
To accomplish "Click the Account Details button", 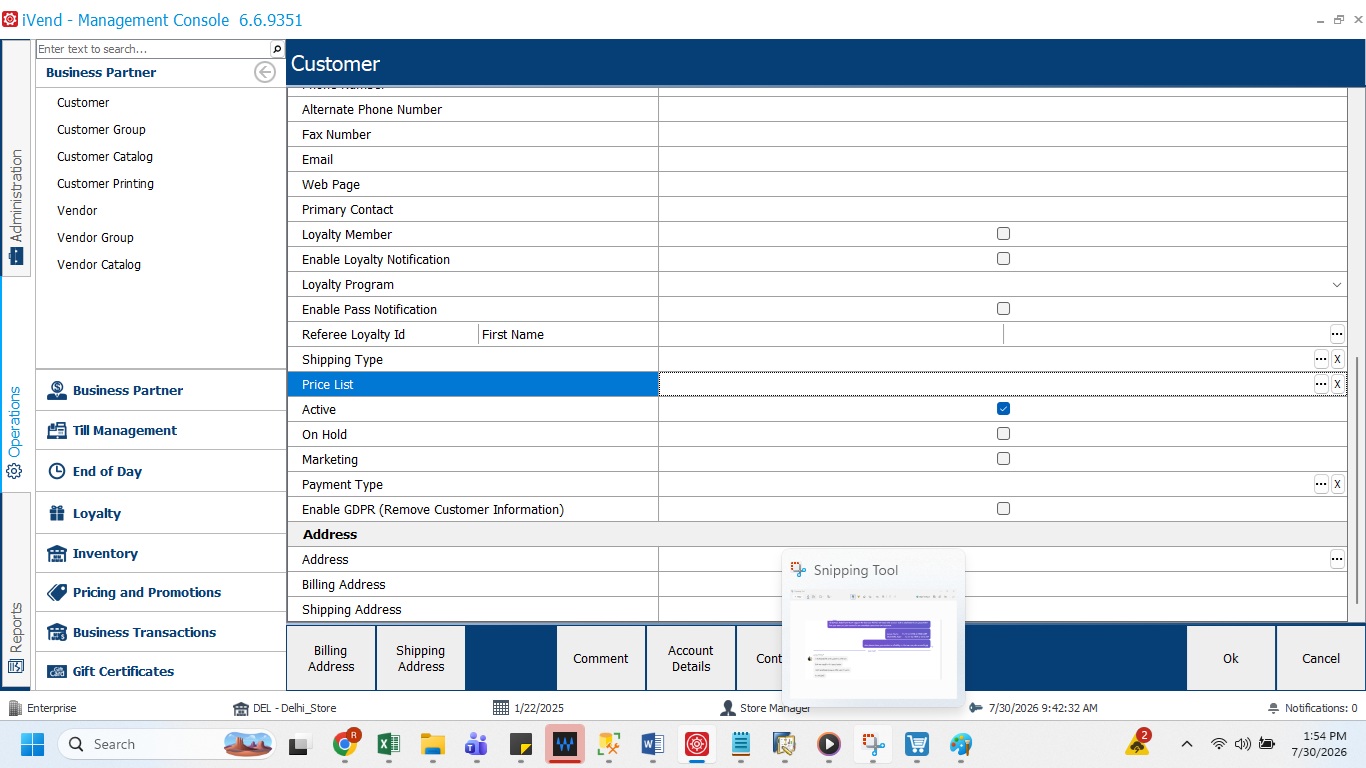I will click(x=691, y=658).
